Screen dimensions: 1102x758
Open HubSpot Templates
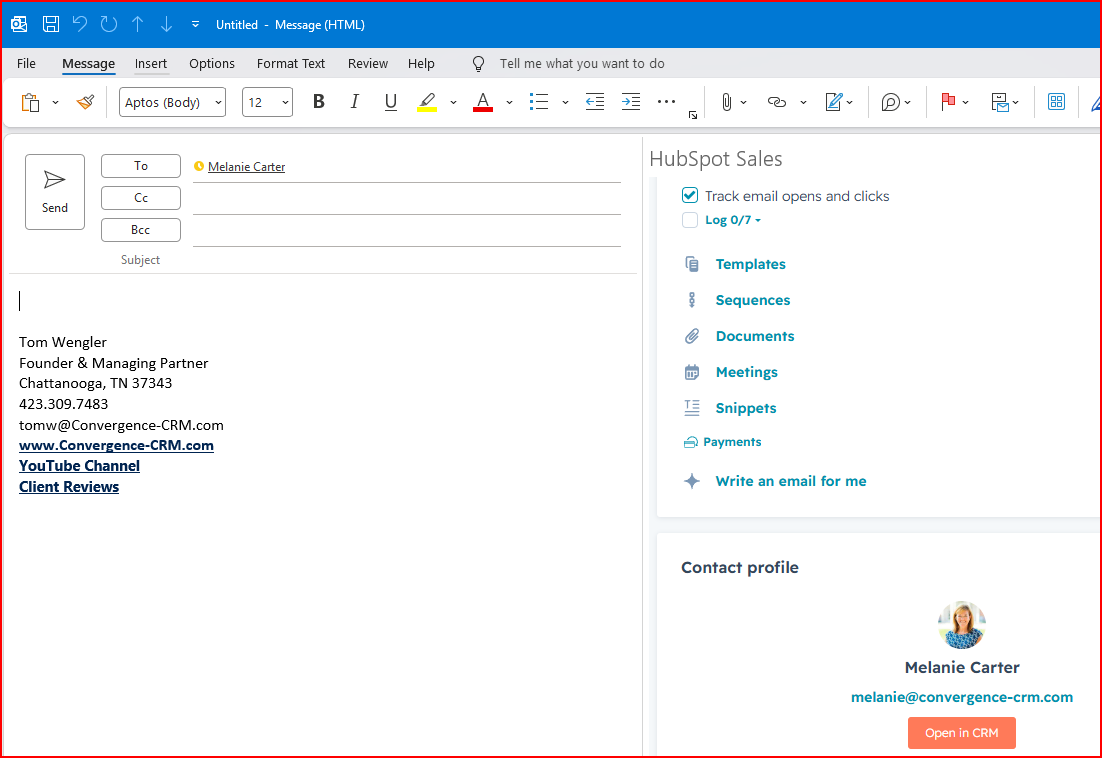click(x=751, y=264)
